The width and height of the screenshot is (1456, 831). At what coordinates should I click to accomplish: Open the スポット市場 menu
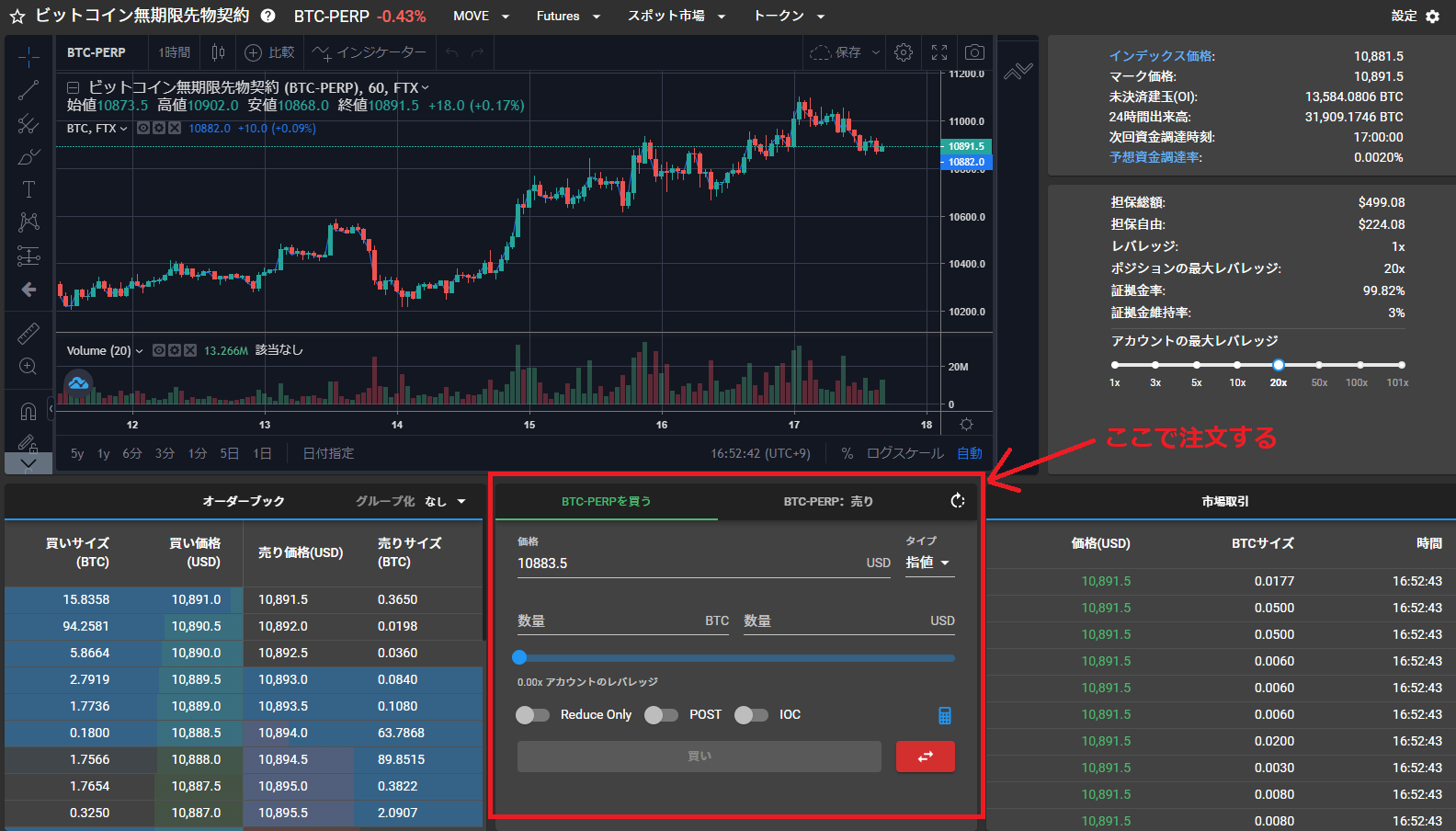[x=676, y=17]
